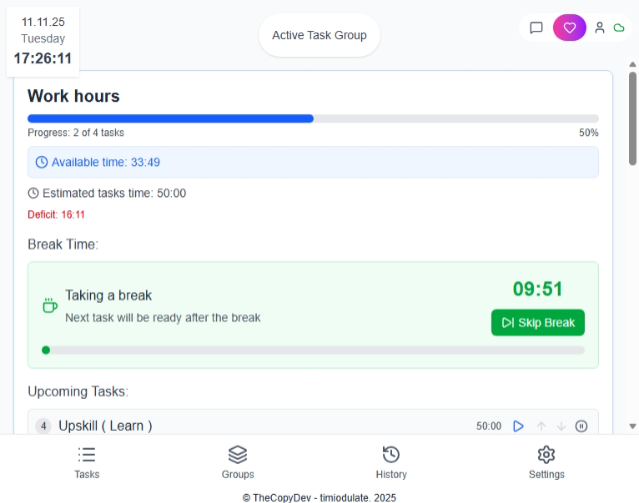Click the 09:51 break countdown
This screenshot has width=639, height=503.
click(538, 289)
